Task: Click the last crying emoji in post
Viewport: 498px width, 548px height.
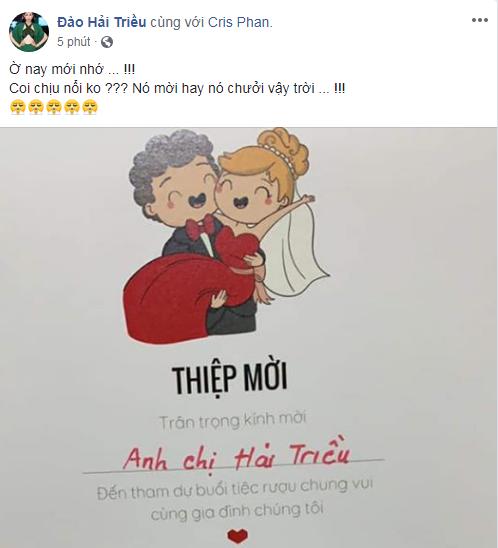Action: pyautogui.click(x=90, y=107)
